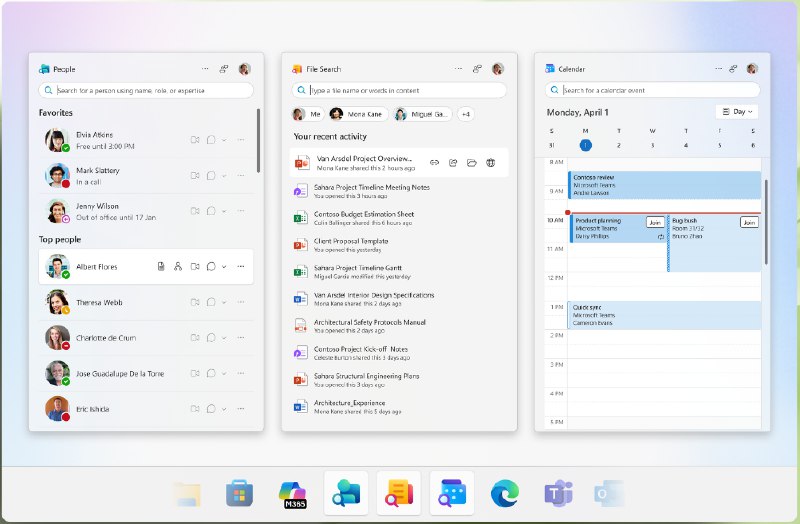Click the Calendar panel scrollbar

[x=766, y=222]
